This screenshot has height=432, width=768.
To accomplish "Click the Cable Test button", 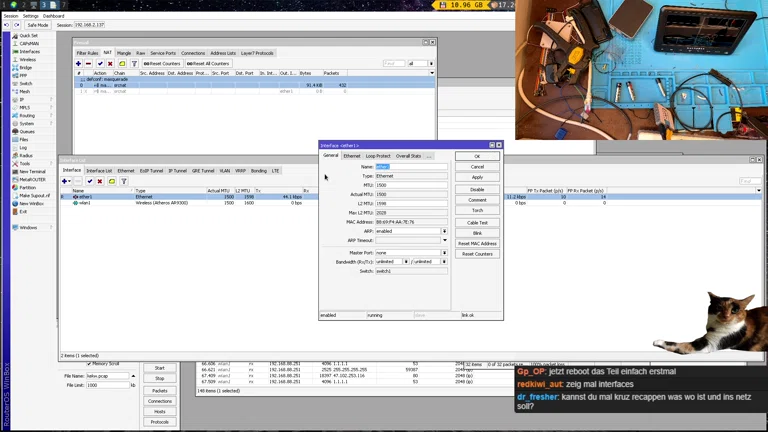I will click(477, 222).
